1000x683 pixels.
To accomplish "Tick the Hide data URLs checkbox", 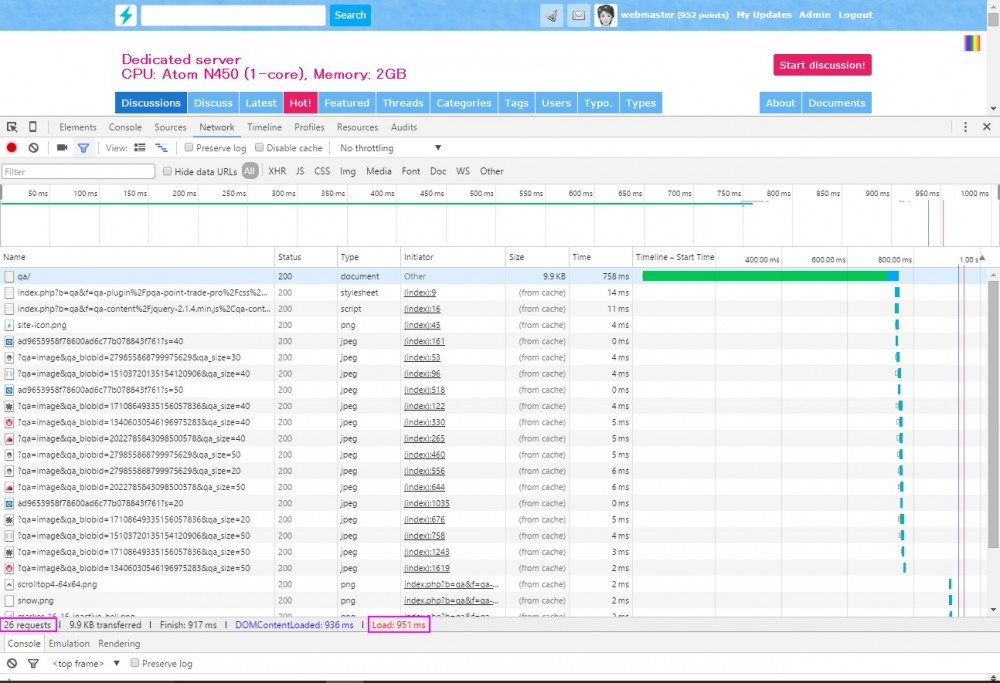I will (x=168, y=172).
